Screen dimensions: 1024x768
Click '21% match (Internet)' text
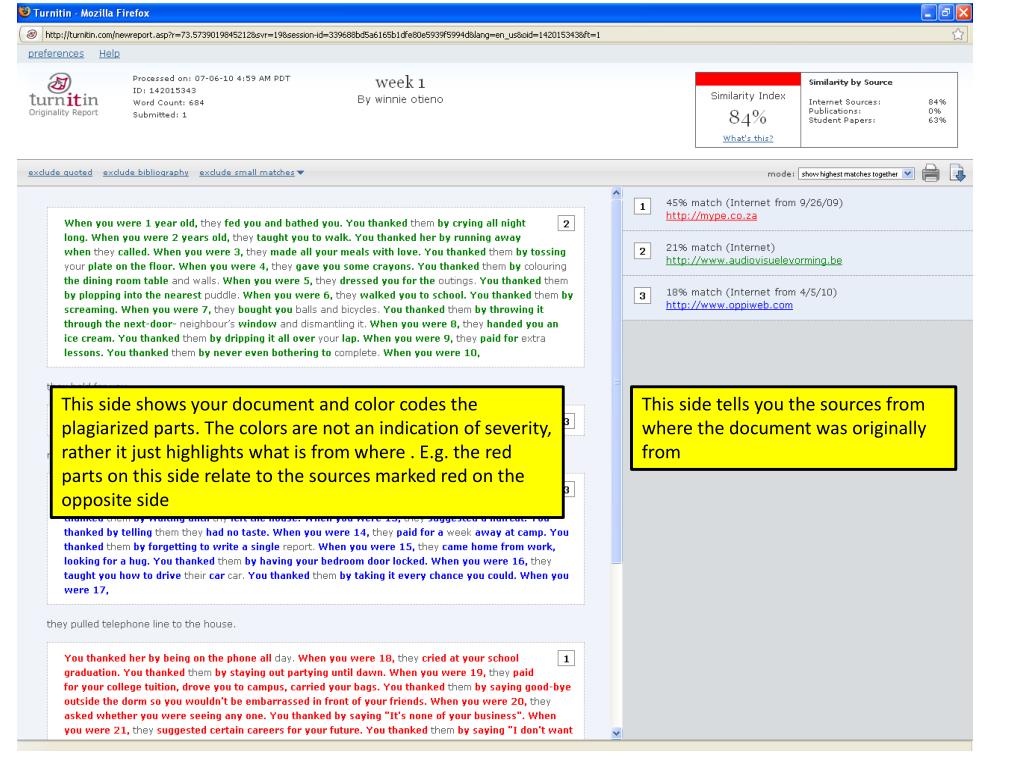tap(720, 248)
